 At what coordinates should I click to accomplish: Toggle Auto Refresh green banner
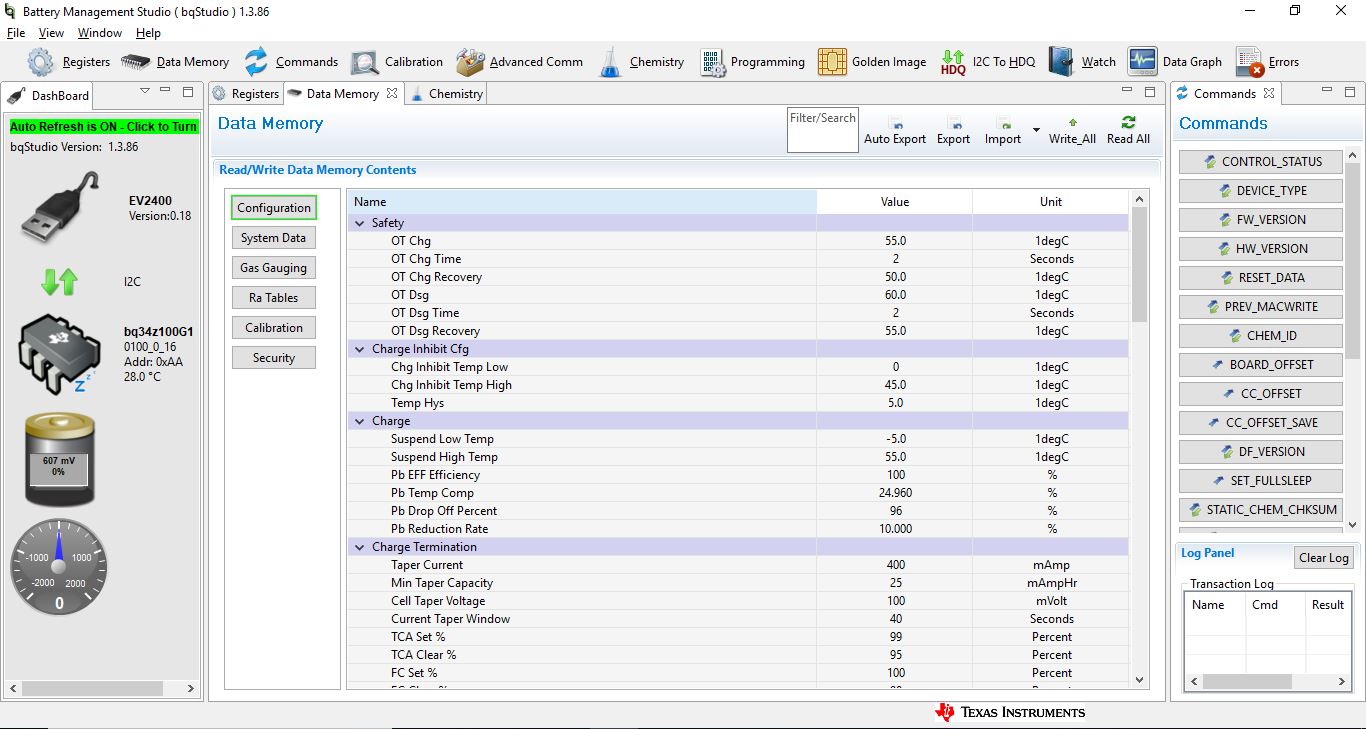point(104,127)
